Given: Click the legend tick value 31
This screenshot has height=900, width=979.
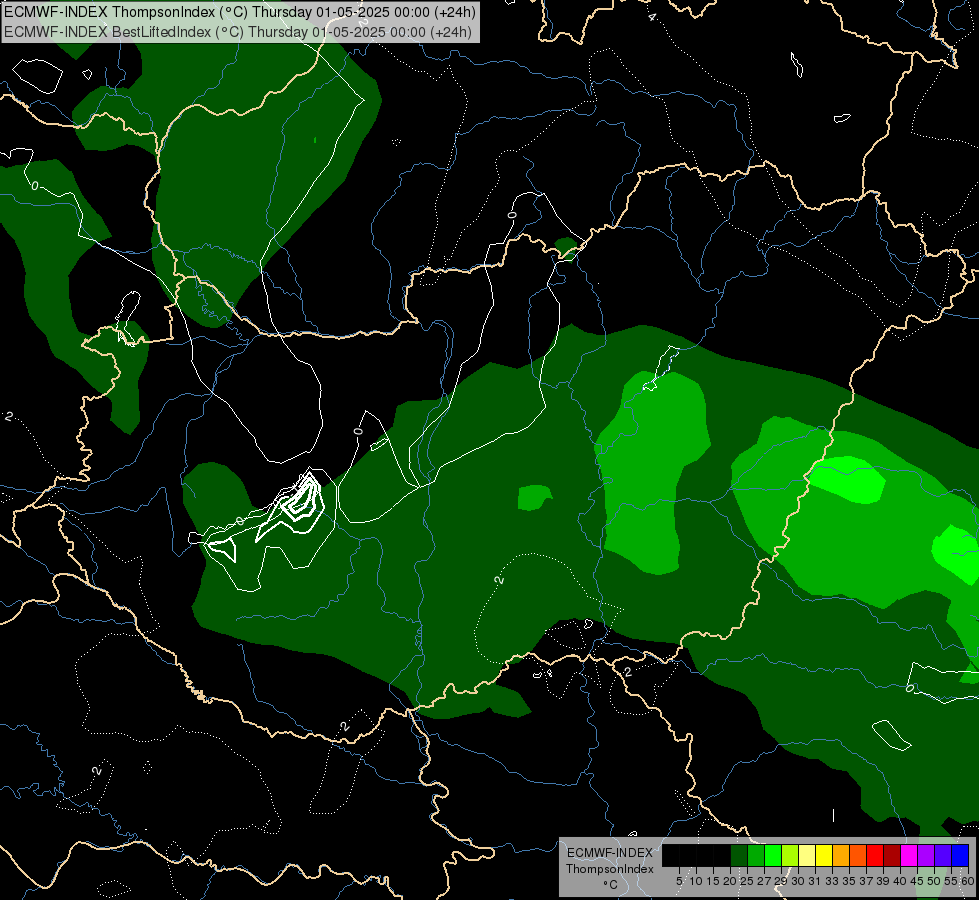Looking at the screenshot, I should 815,881.
